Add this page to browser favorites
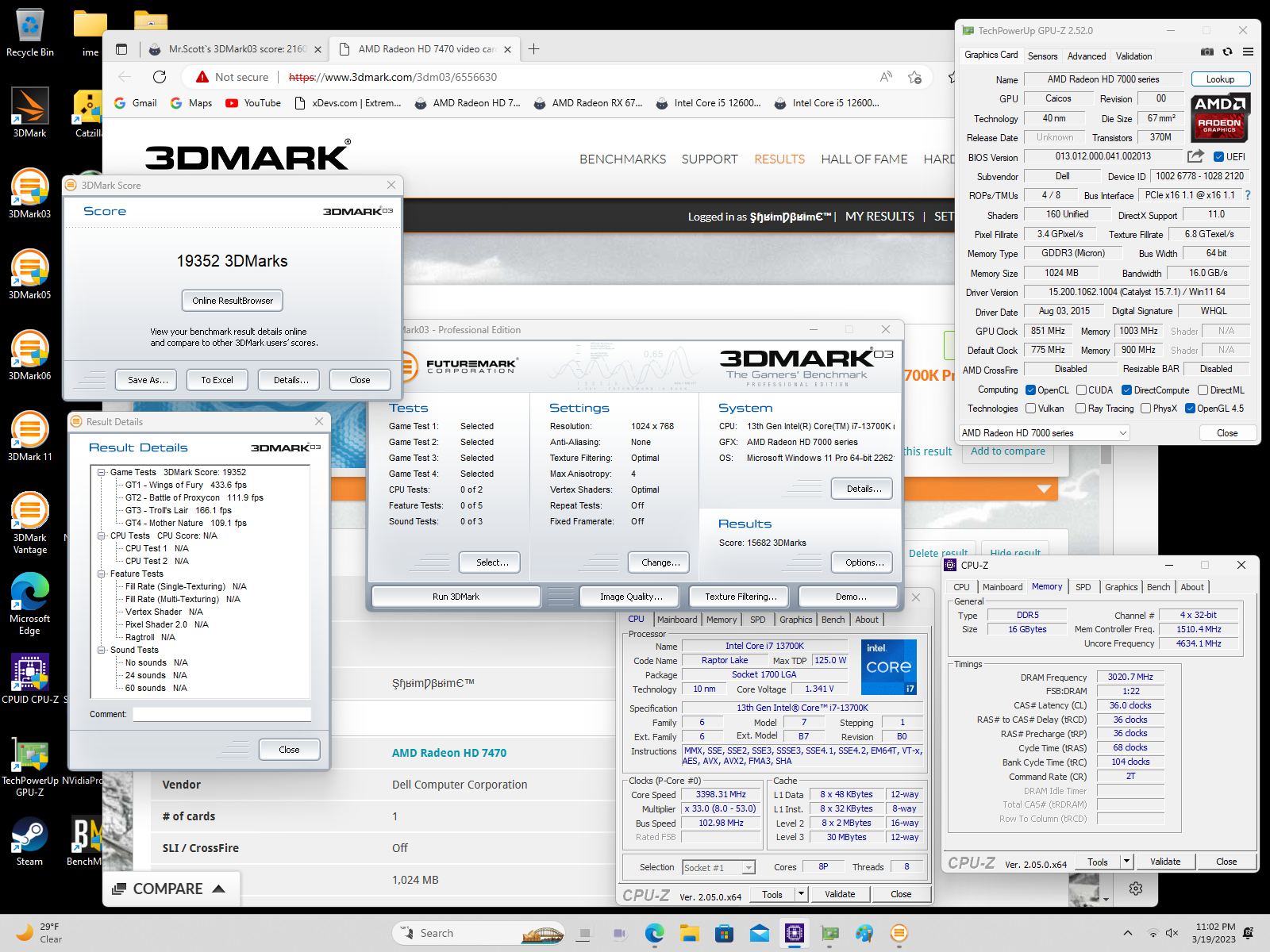This screenshot has width=1270, height=952. pos(915,77)
